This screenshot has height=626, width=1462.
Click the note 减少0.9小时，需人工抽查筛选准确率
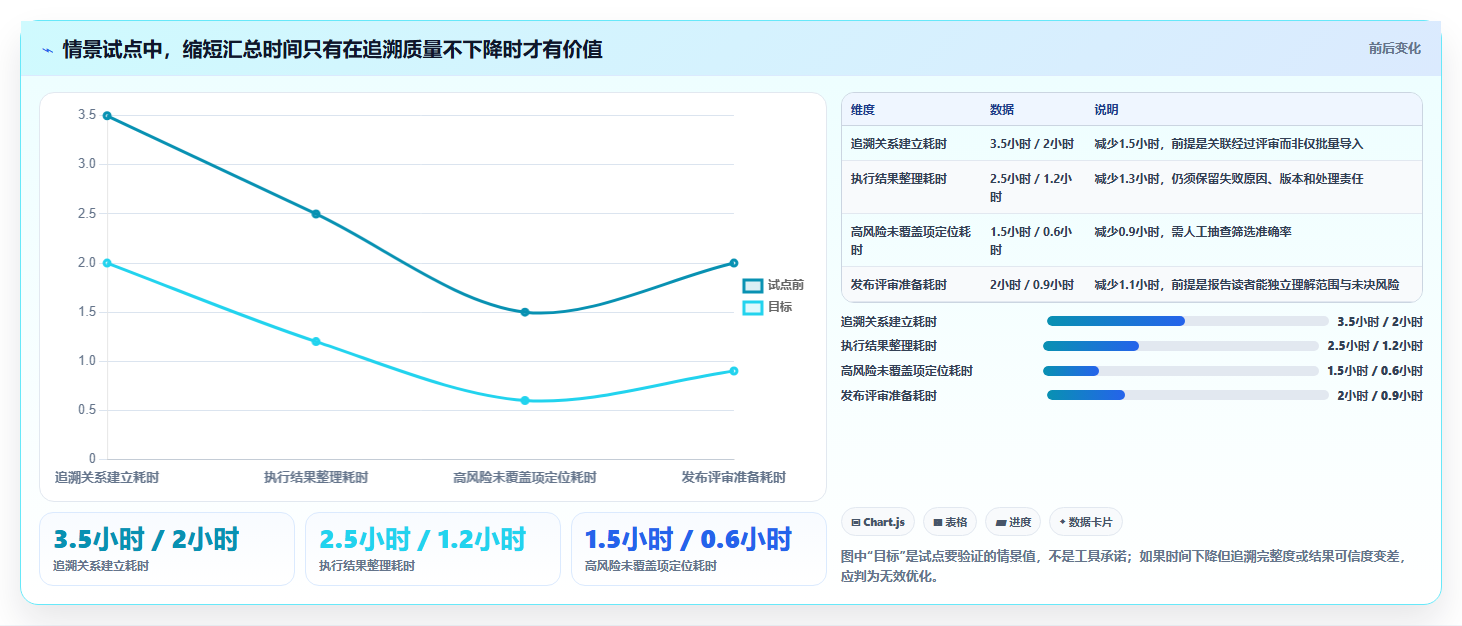[x=1193, y=232]
